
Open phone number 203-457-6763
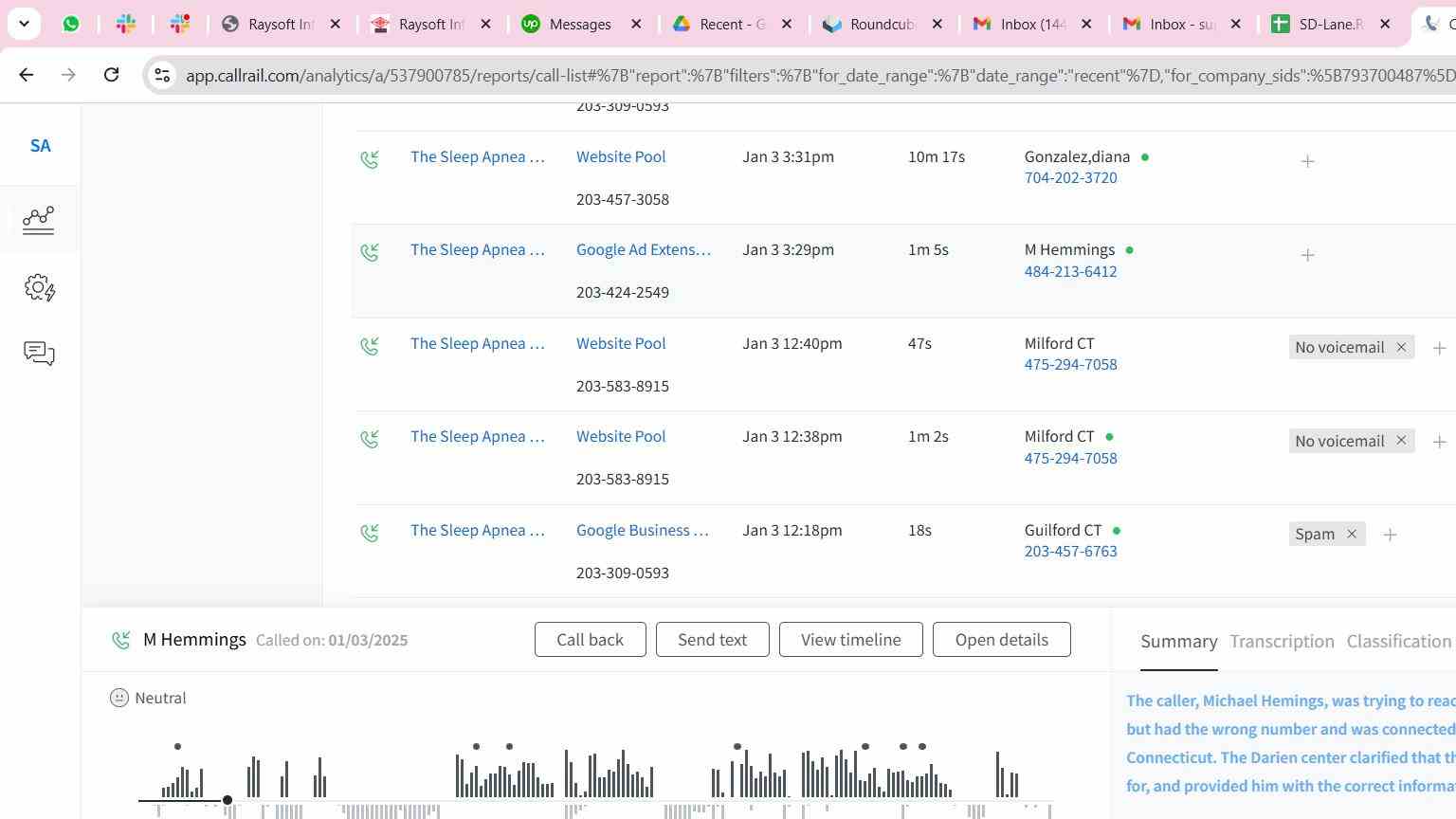tap(1070, 552)
